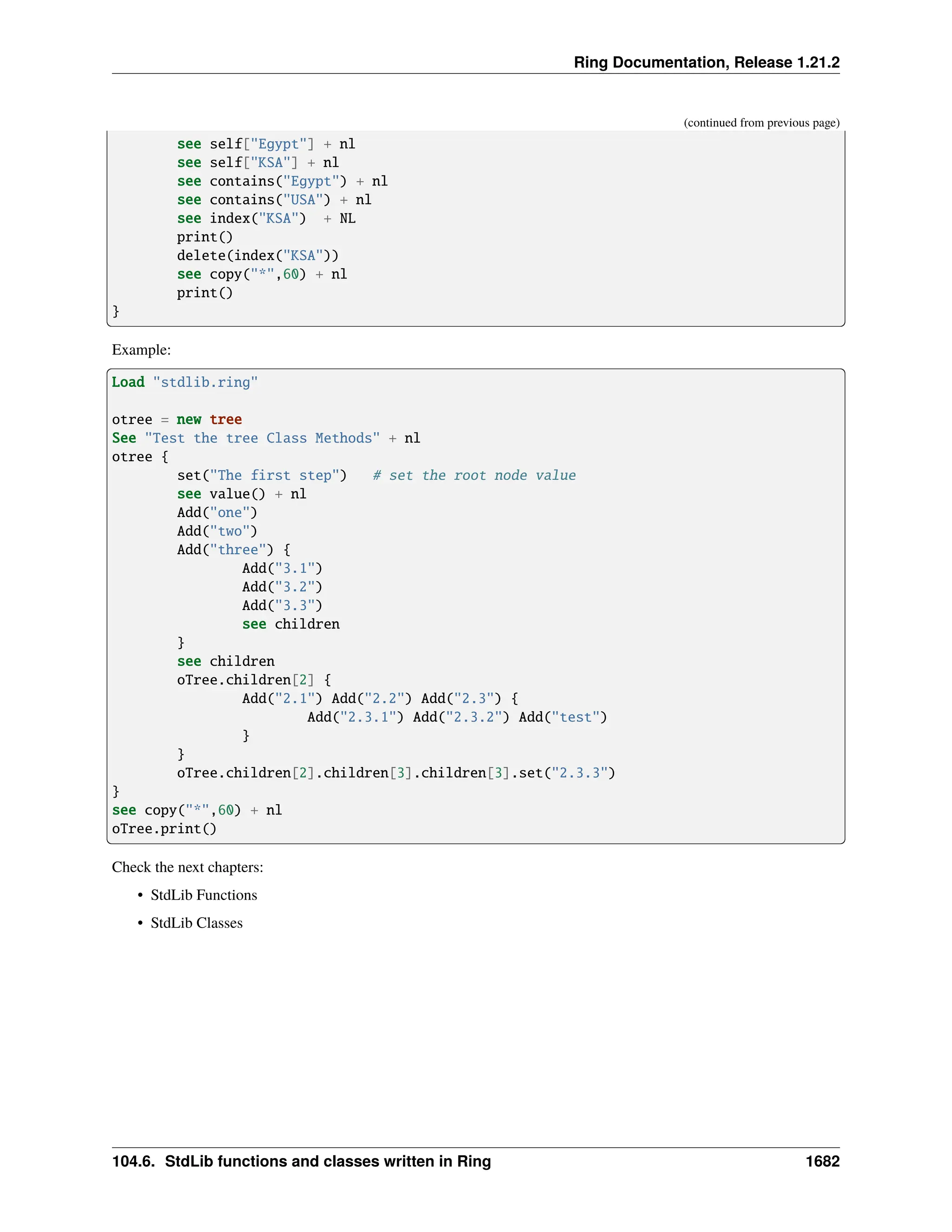Screen dimensions: 952x1232
Task: Click the 'see contains("USA")' line
Action: pos(273,200)
